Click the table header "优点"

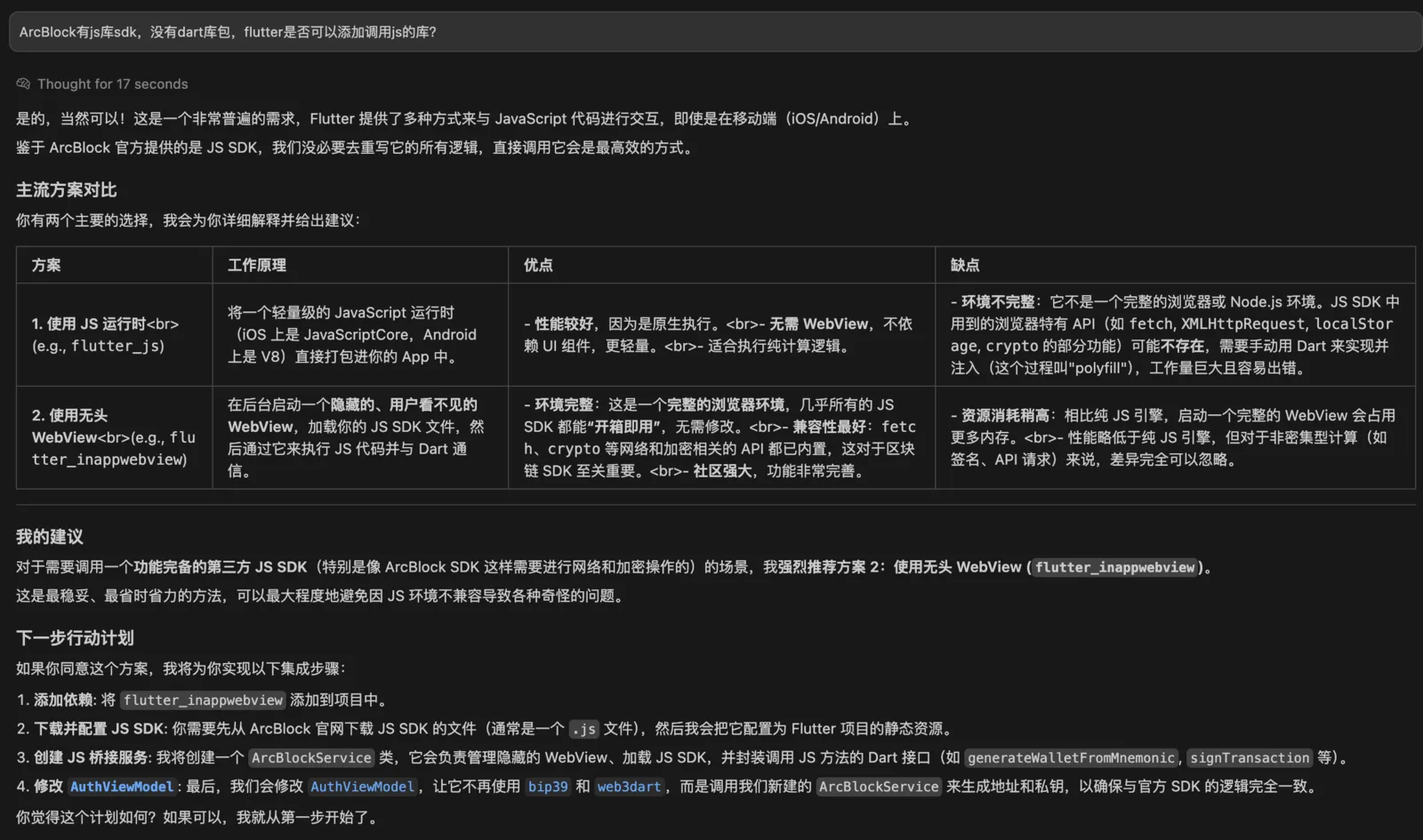[721, 265]
